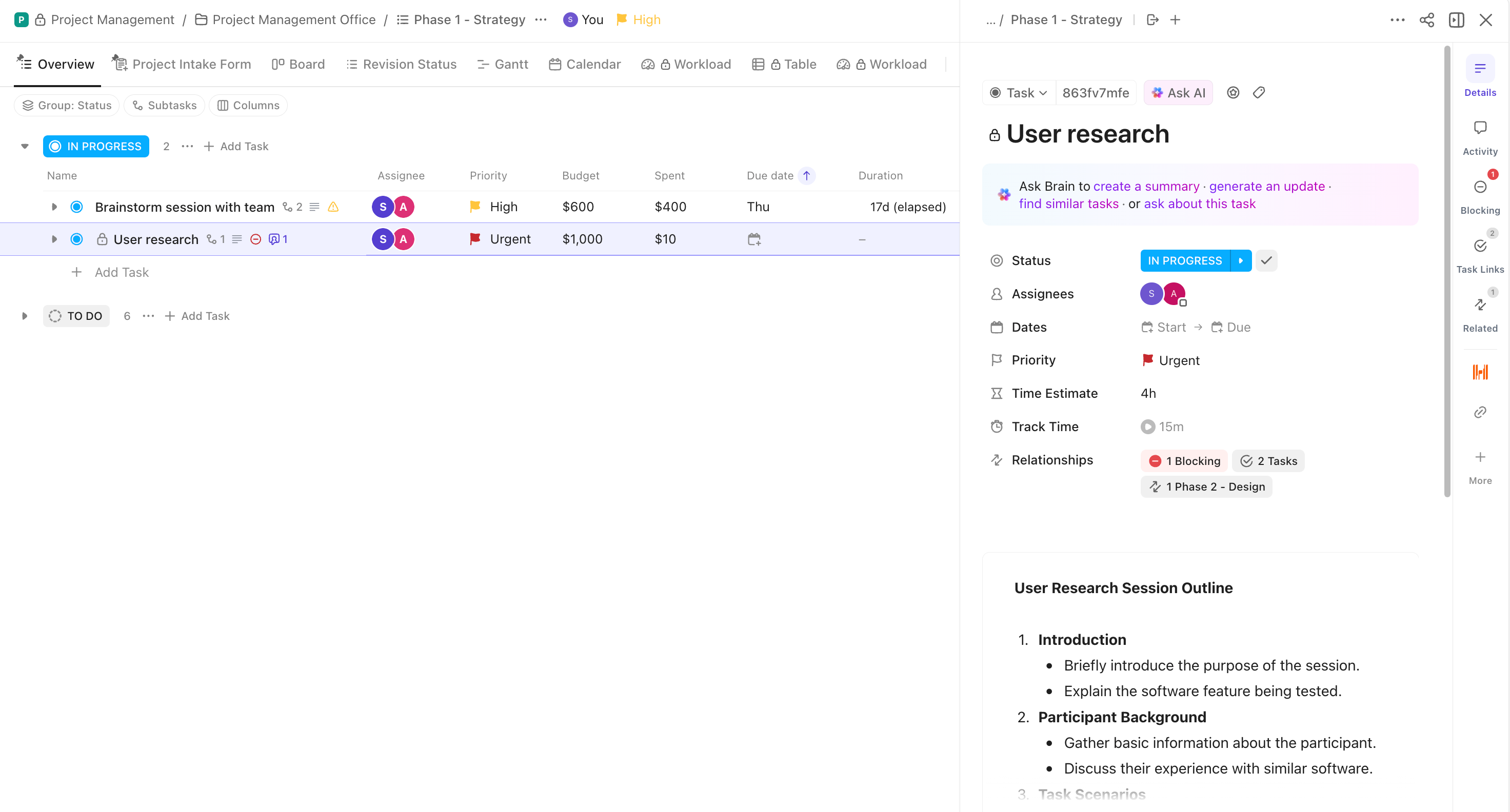Expand the TO DO group
Screen dimensions: 1510x812
click(24, 315)
